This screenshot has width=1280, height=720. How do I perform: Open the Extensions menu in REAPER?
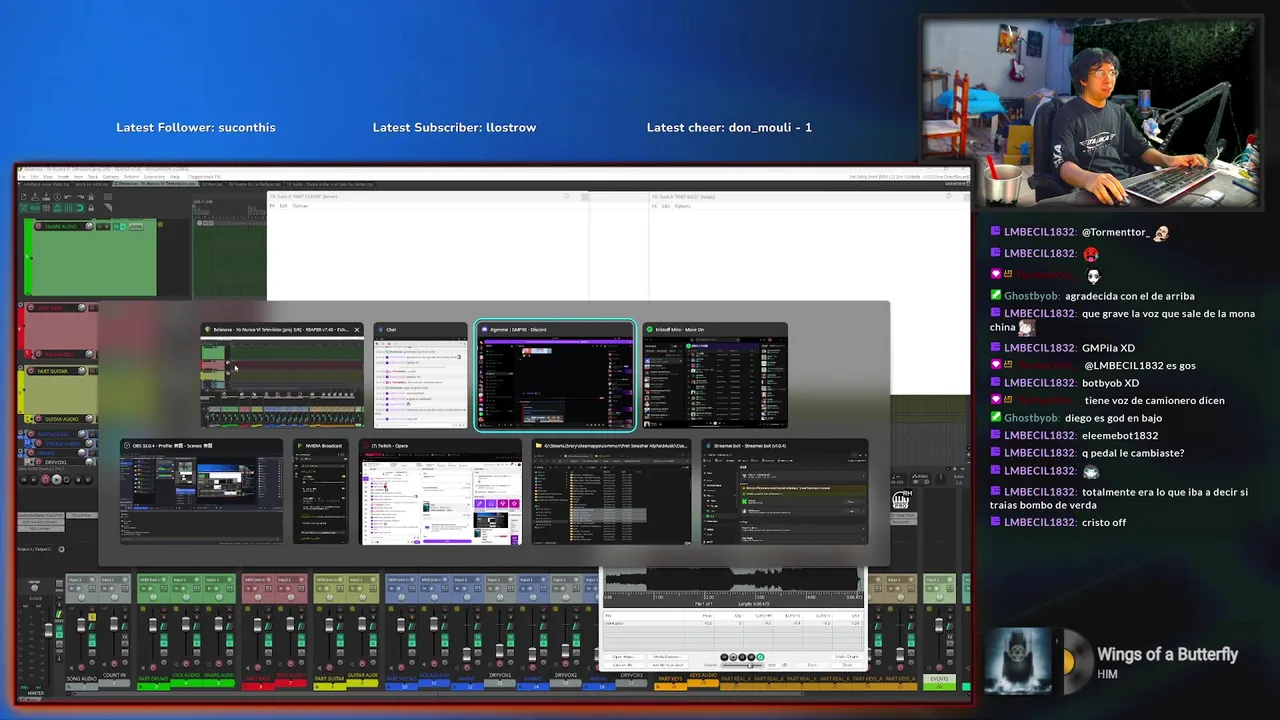coord(153,177)
